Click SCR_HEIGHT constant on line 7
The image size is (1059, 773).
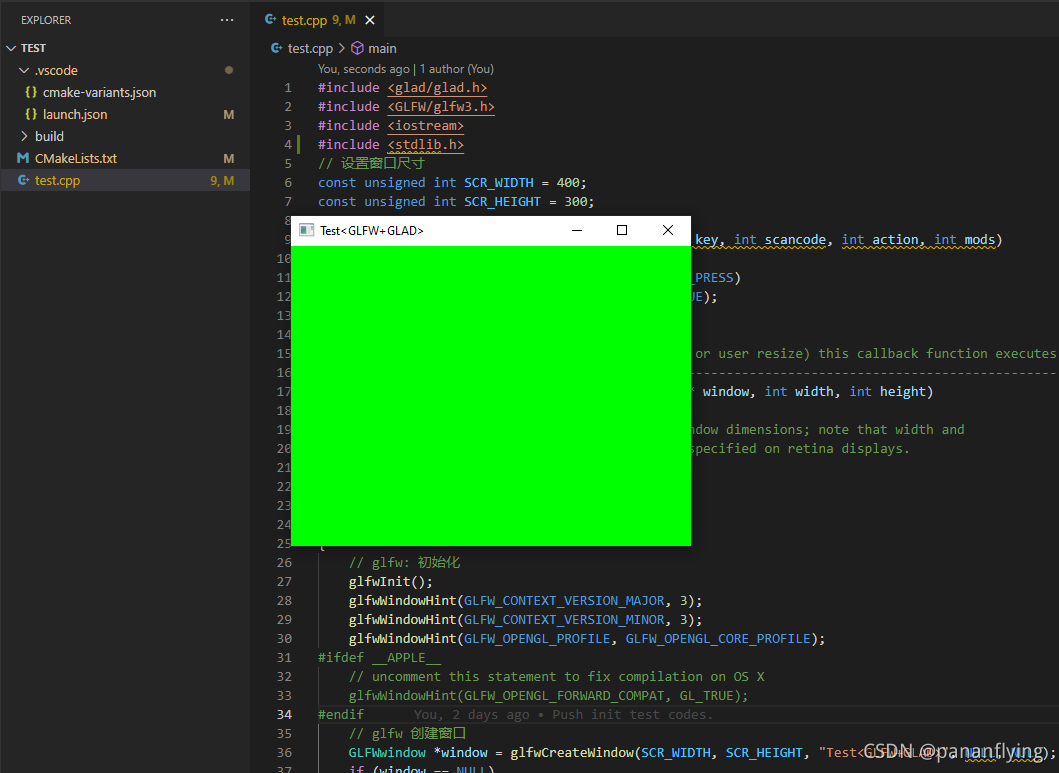point(502,202)
